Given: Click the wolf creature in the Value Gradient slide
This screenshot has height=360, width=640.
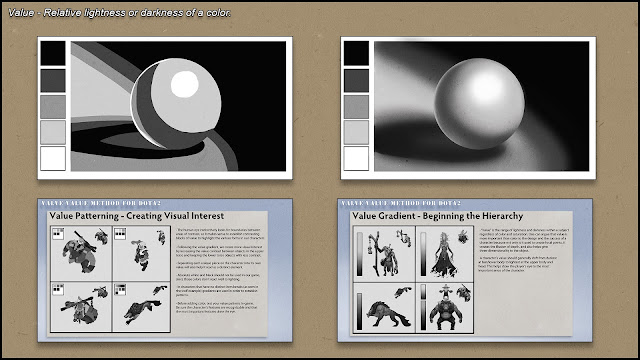Looking at the screenshot, I should tap(388, 315).
